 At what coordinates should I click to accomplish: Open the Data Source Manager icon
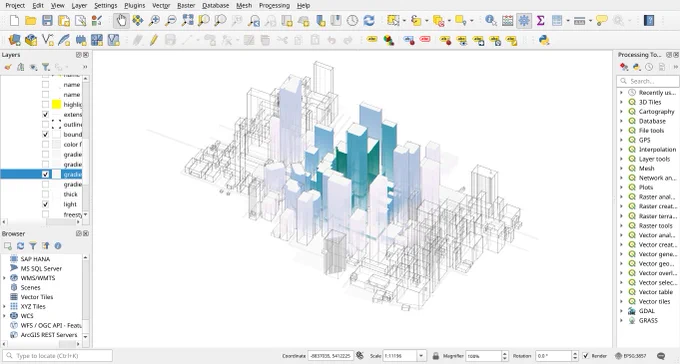click(14, 40)
